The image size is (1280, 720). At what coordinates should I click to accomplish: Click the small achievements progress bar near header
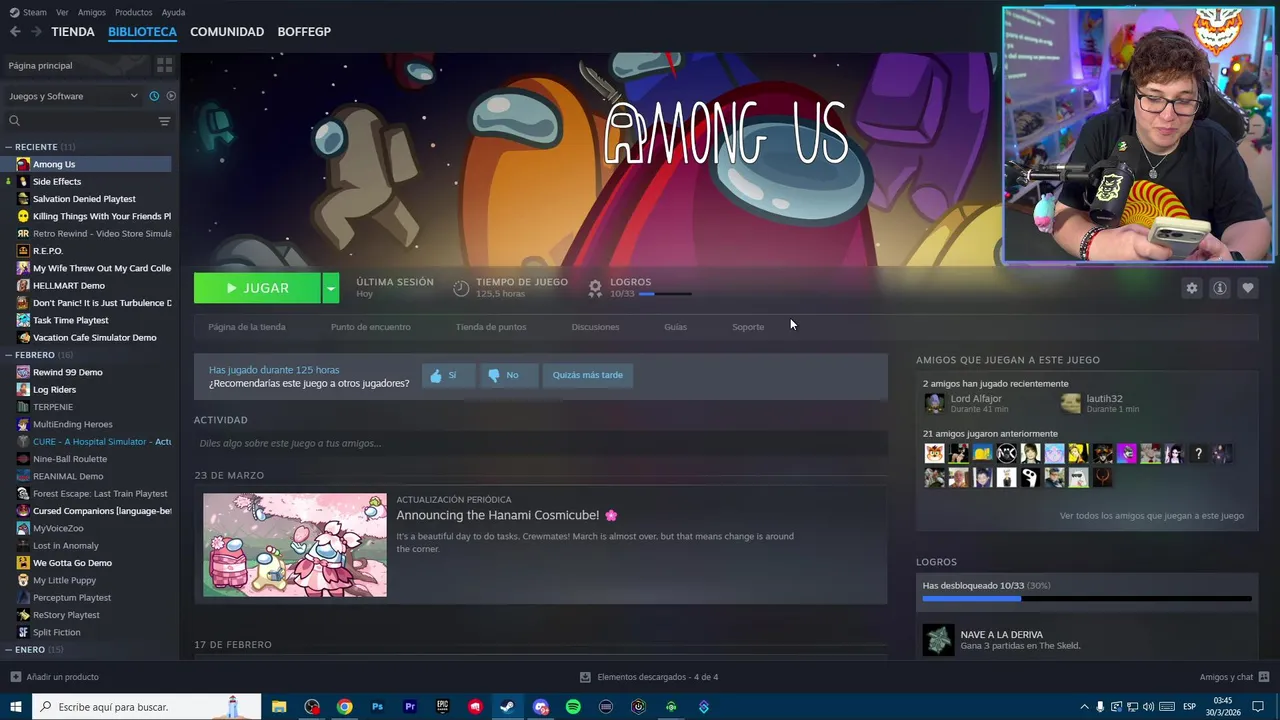pos(665,294)
